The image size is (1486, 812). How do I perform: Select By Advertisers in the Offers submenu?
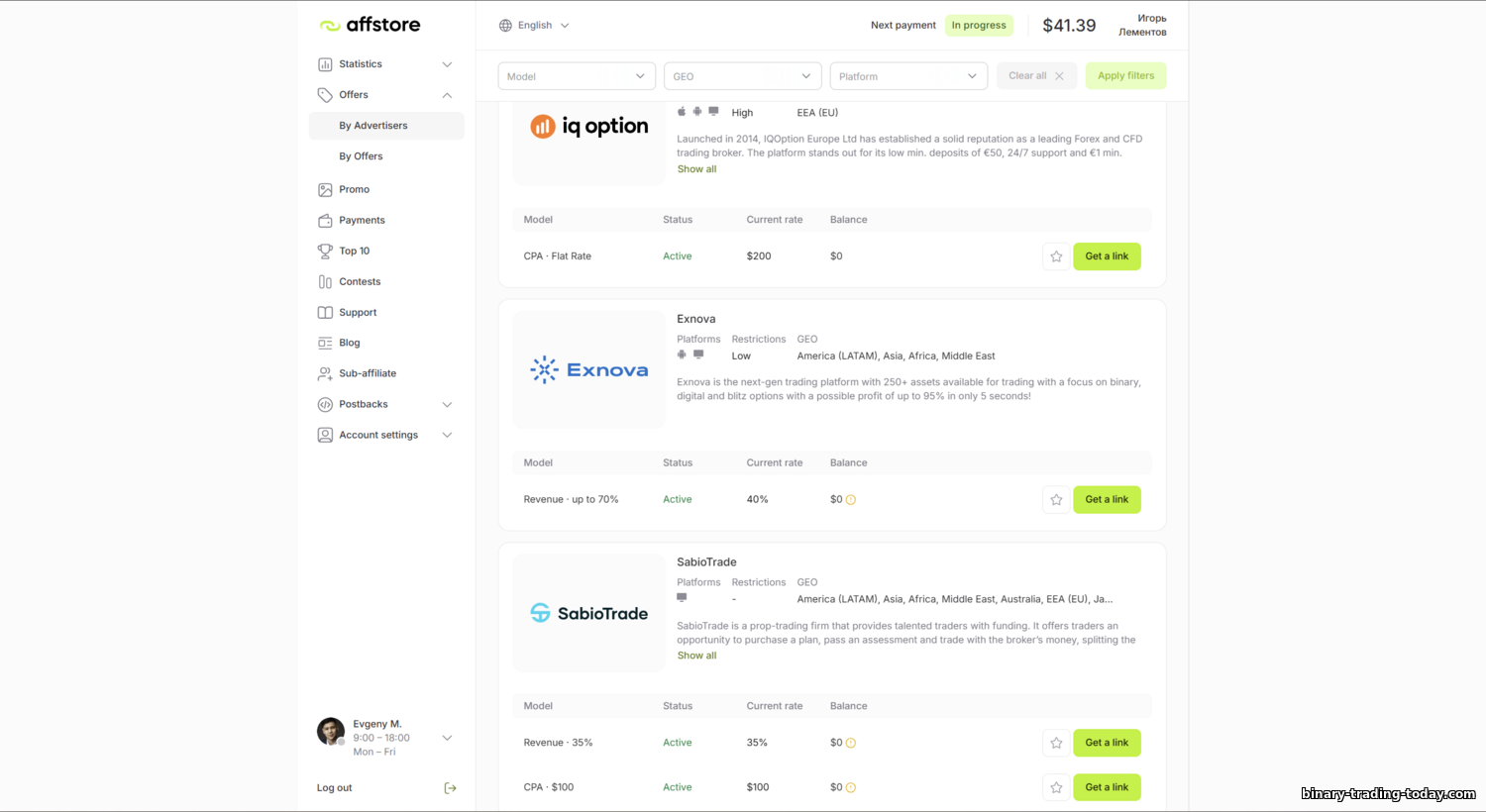click(x=386, y=126)
